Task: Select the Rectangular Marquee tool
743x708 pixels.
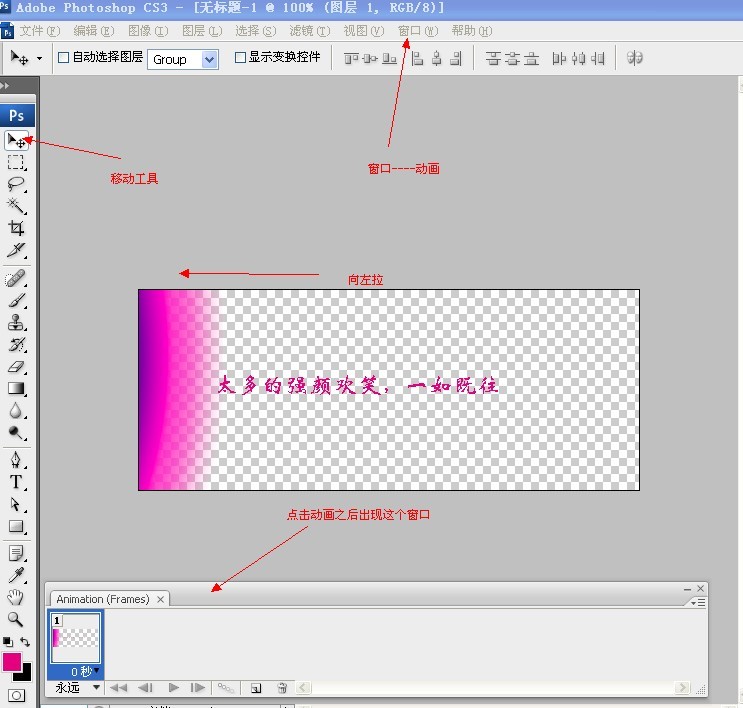Action: coord(16,163)
